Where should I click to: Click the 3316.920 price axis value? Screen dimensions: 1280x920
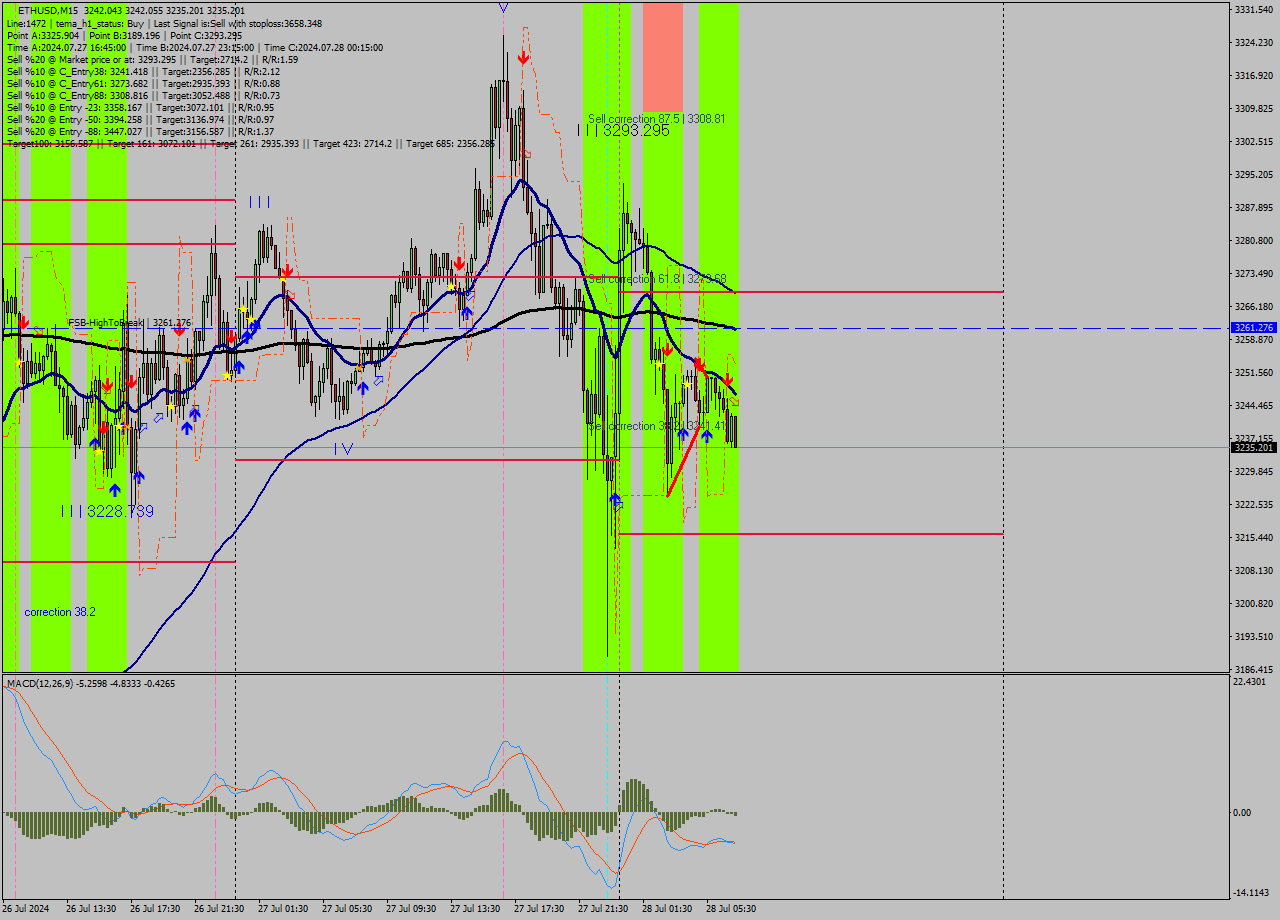(x=1253, y=75)
